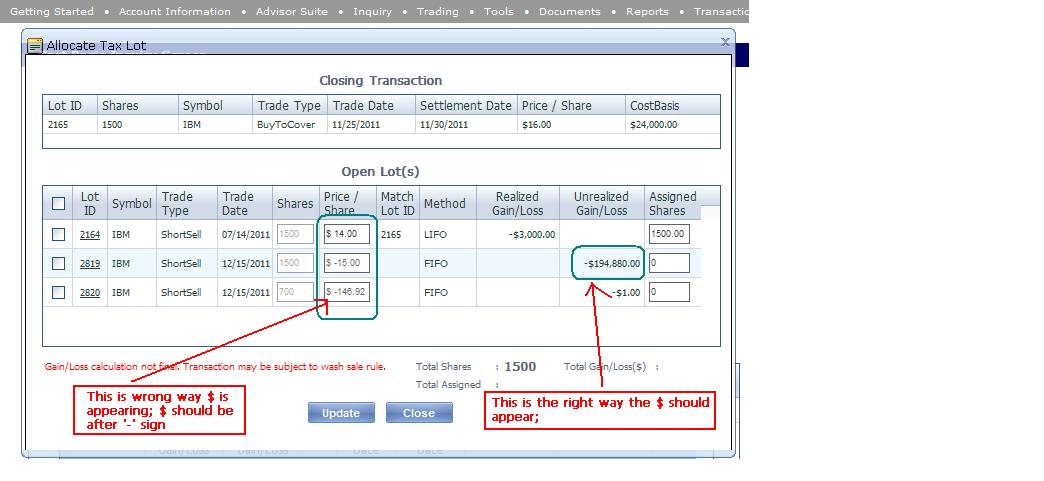Click assigned shares field for lot 2819
Screen dimensions: 1044x481
pyautogui.click(x=669, y=262)
